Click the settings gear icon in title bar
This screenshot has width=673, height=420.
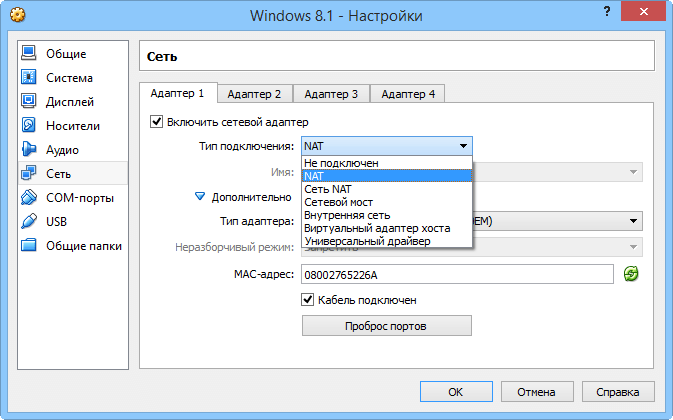[x=18, y=15]
